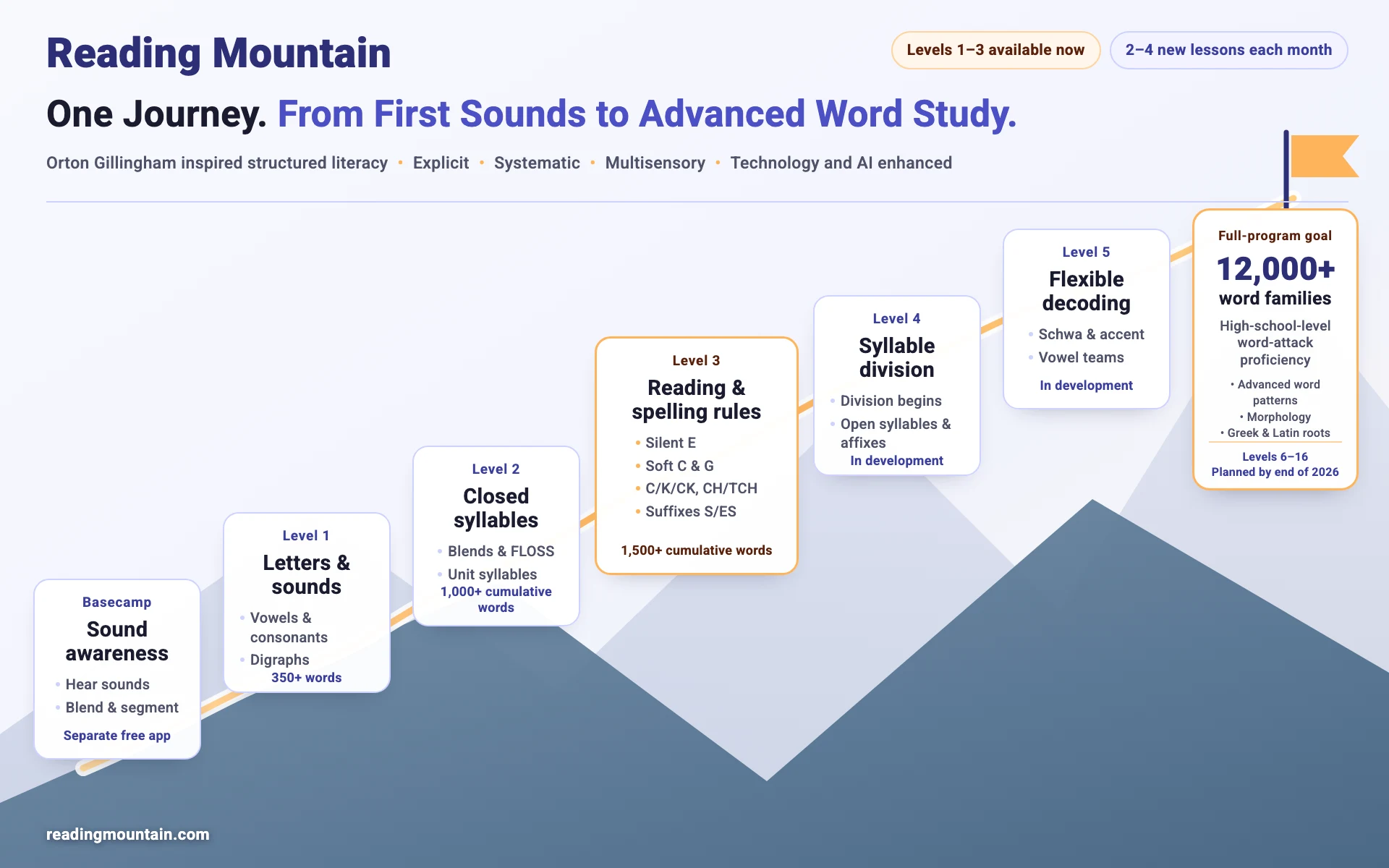Click the Systematic tagline word
This screenshot has width=1389, height=868.
(537, 163)
